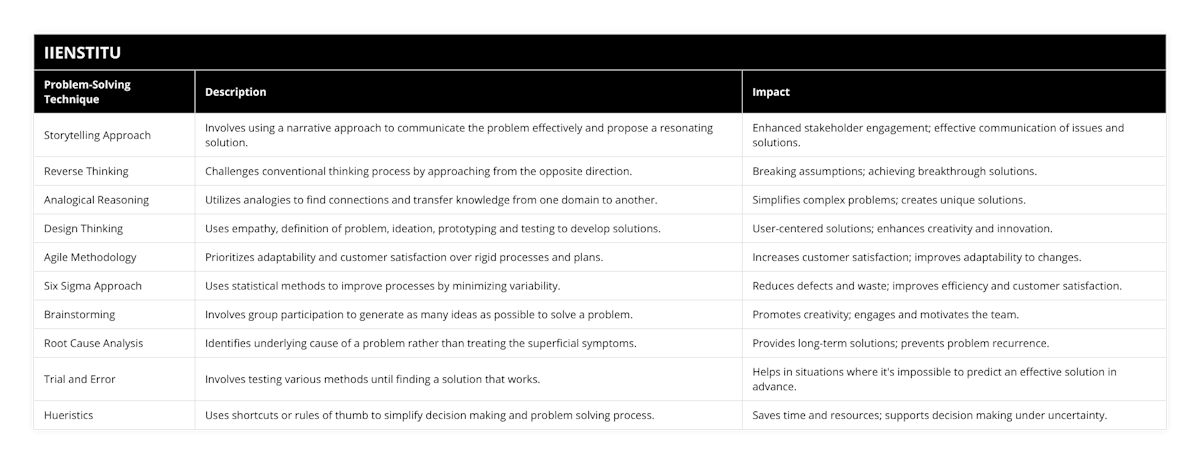
Task: Click the Brainstorming technique cell
Action: 80,314
